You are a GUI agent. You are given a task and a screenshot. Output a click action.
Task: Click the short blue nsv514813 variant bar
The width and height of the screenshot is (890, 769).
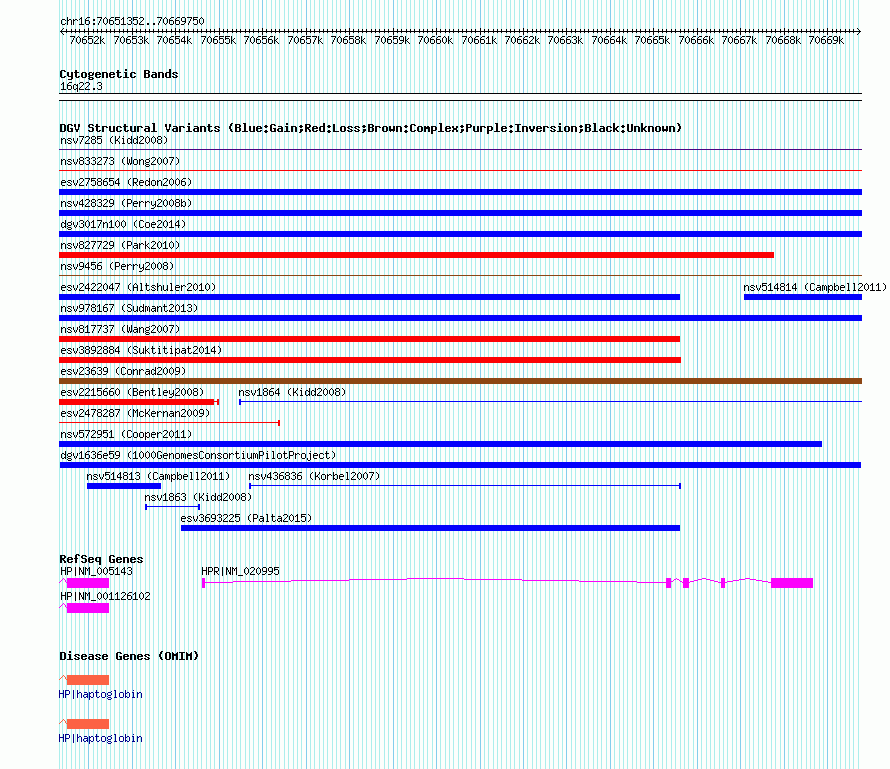pyautogui.click(x=124, y=486)
